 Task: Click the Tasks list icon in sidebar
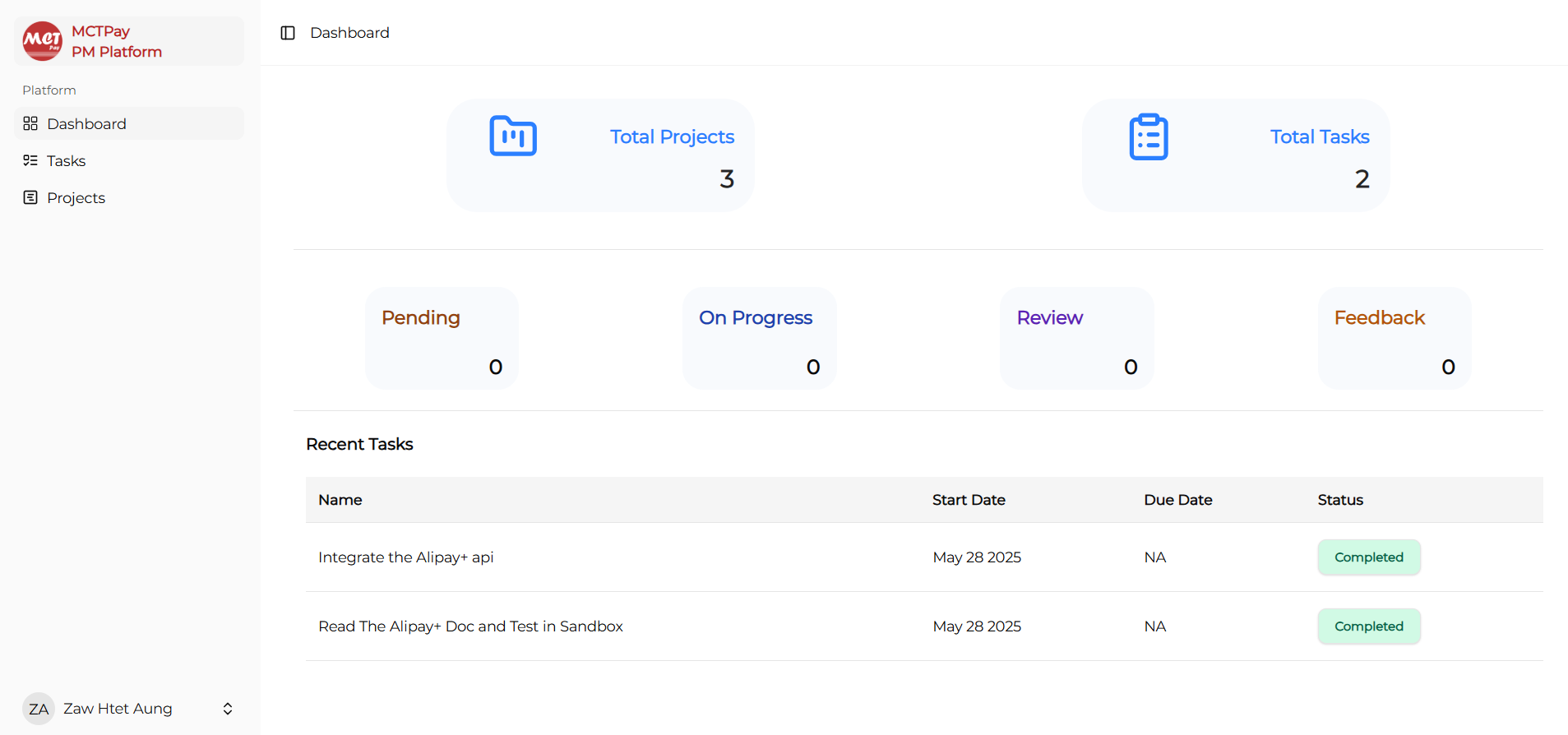click(x=30, y=160)
